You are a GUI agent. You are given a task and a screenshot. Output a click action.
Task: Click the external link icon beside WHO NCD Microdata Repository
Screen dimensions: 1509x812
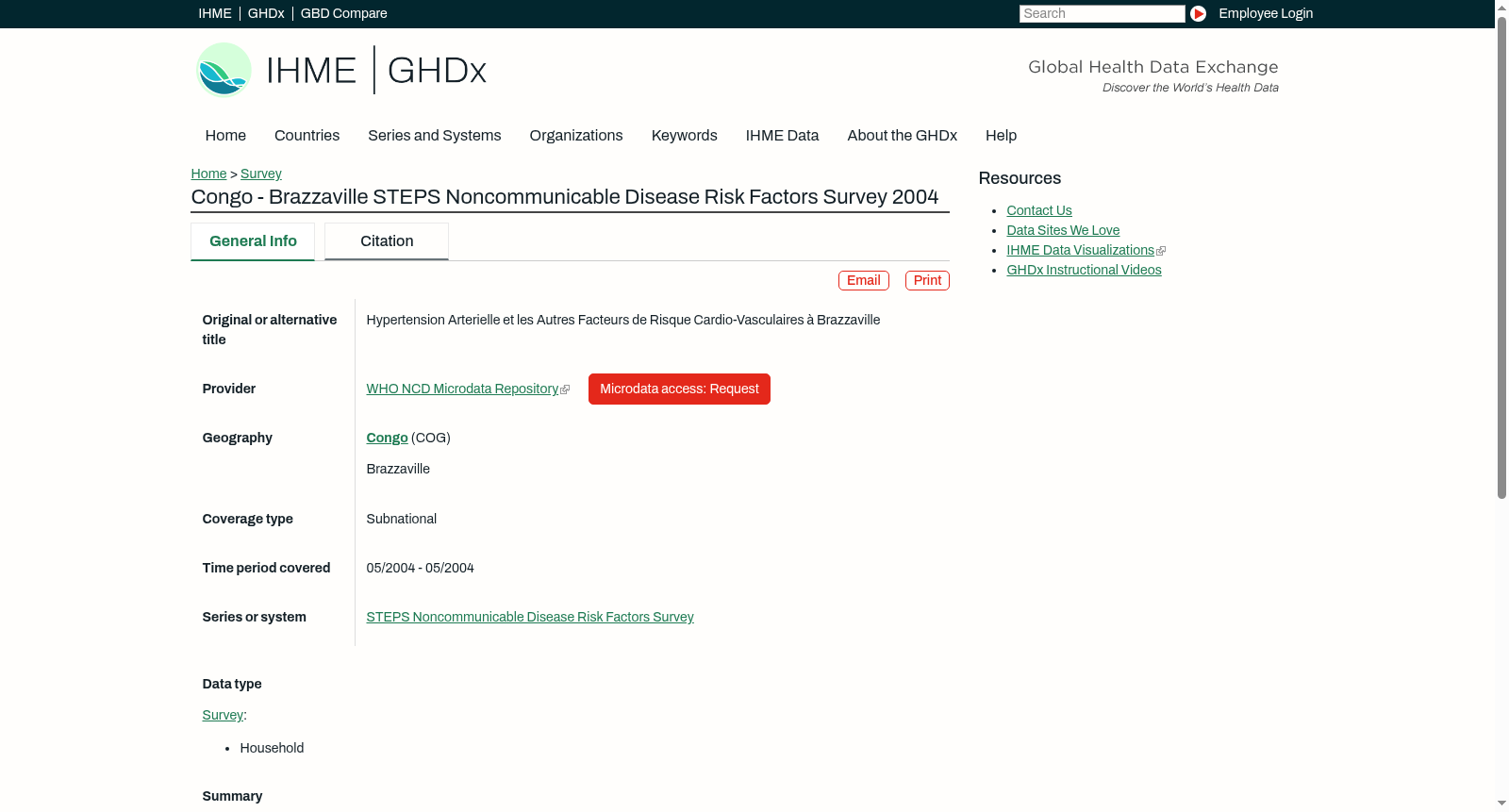(x=565, y=389)
